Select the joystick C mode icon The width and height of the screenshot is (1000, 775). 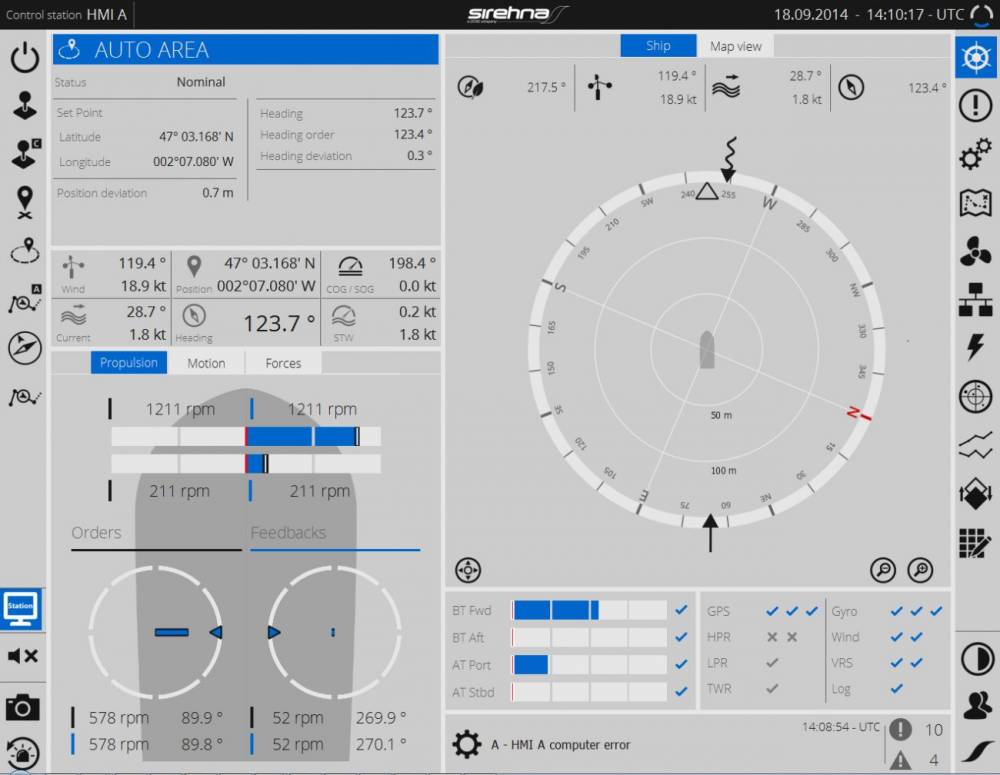coord(26,154)
